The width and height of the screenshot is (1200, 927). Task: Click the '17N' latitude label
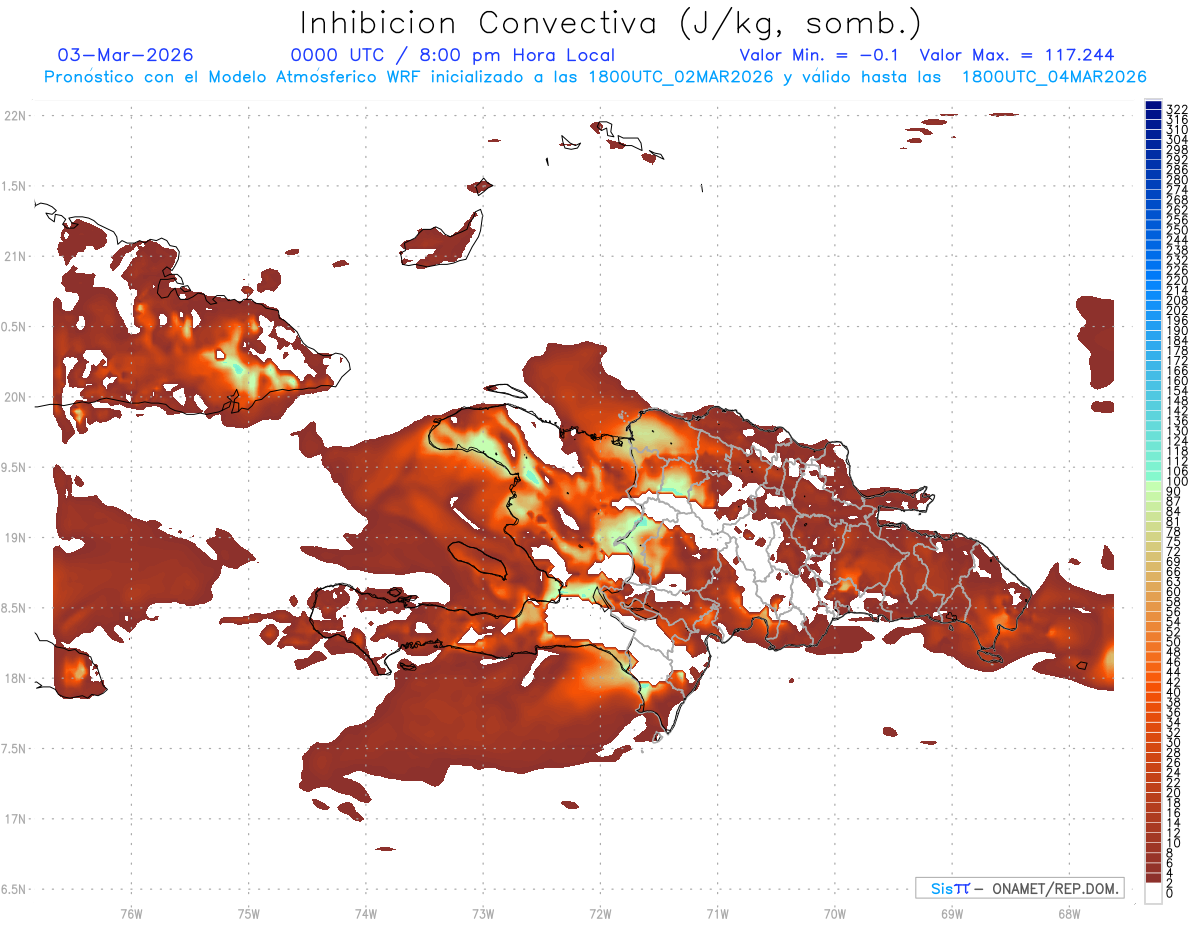tap(14, 819)
